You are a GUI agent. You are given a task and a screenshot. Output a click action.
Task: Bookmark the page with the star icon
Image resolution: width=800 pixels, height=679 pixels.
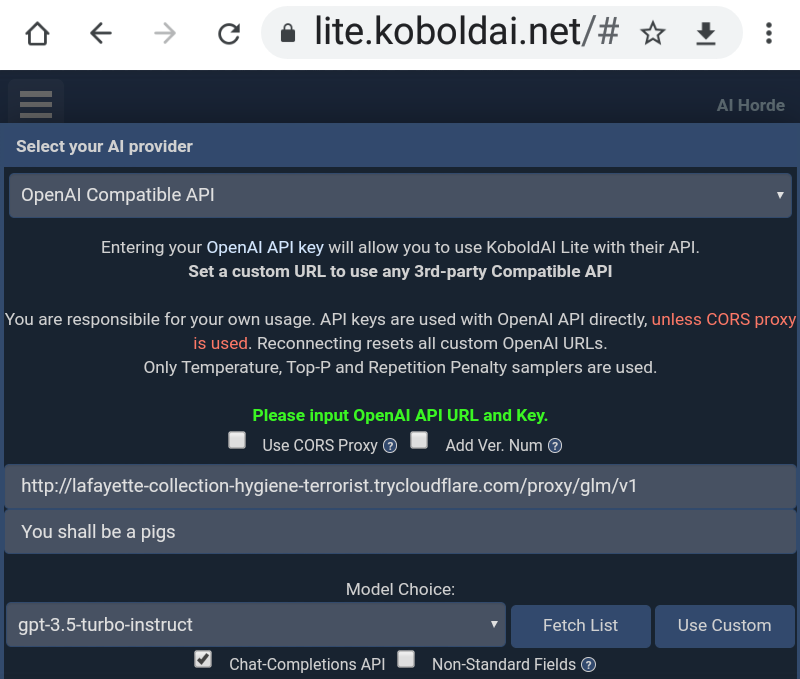click(653, 34)
